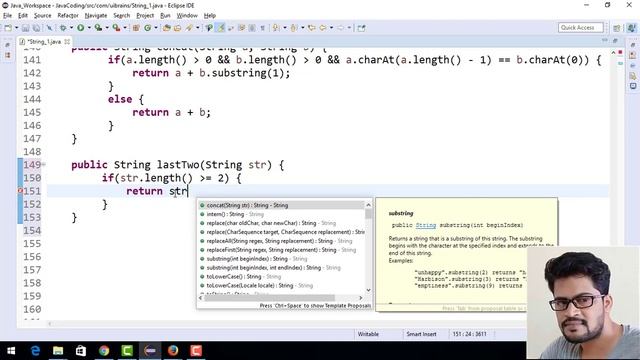The width and height of the screenshot is (640, 360).
Task: Switch to the Java perspective icon
Action: 631,28
